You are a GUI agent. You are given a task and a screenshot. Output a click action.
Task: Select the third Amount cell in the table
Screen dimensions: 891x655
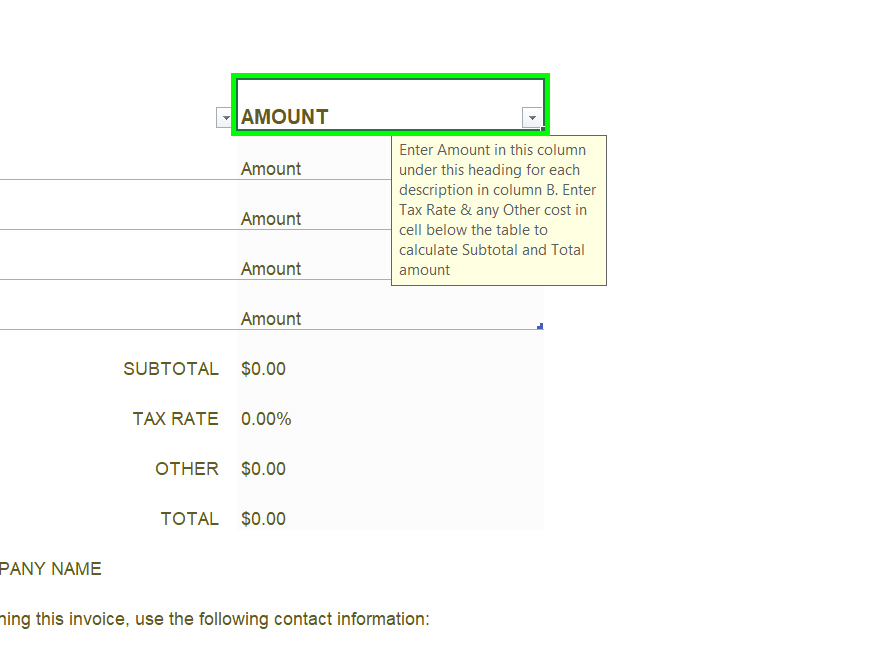pos(310,268)
